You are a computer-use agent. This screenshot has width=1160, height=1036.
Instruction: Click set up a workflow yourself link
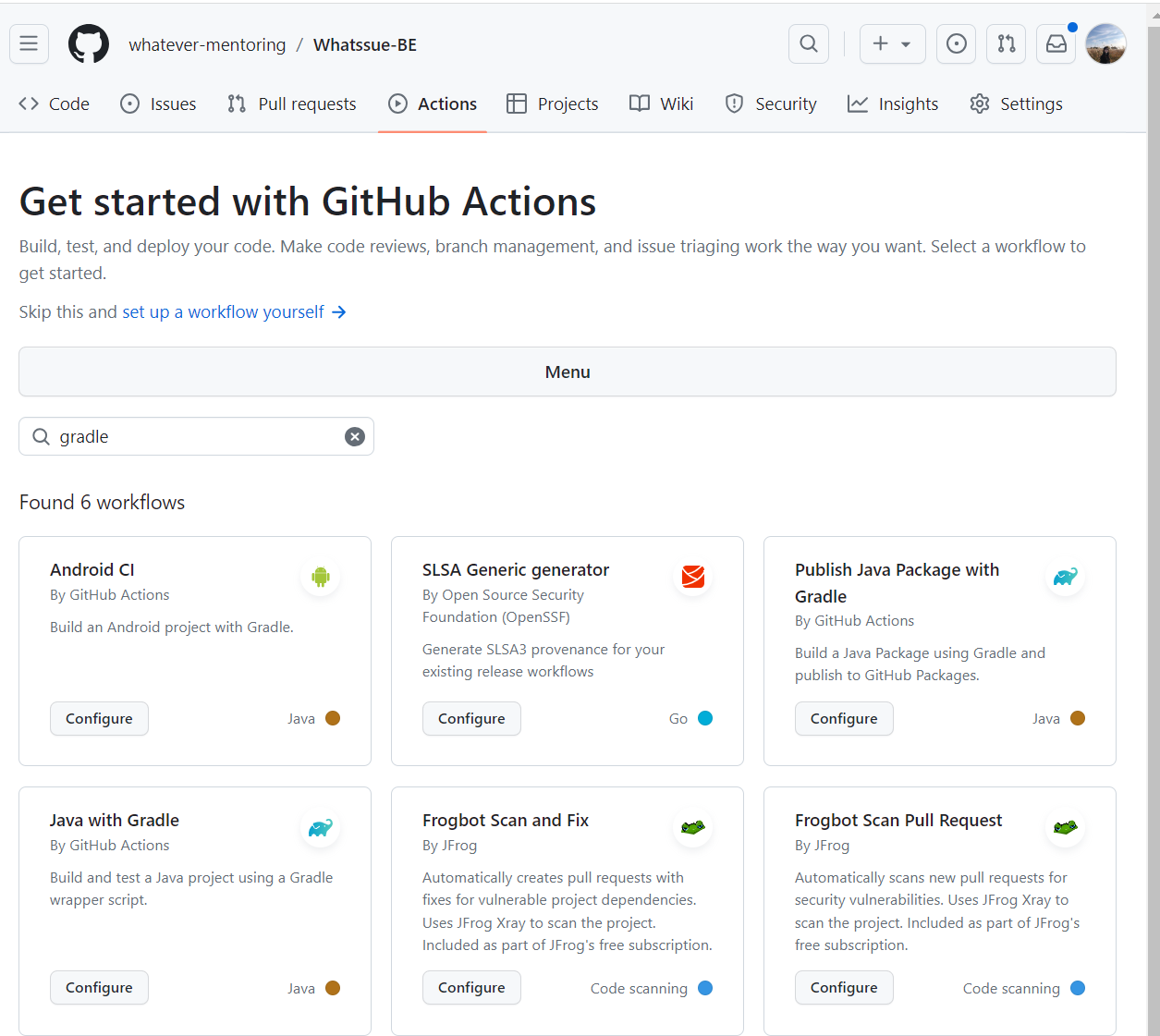[234, 311]
